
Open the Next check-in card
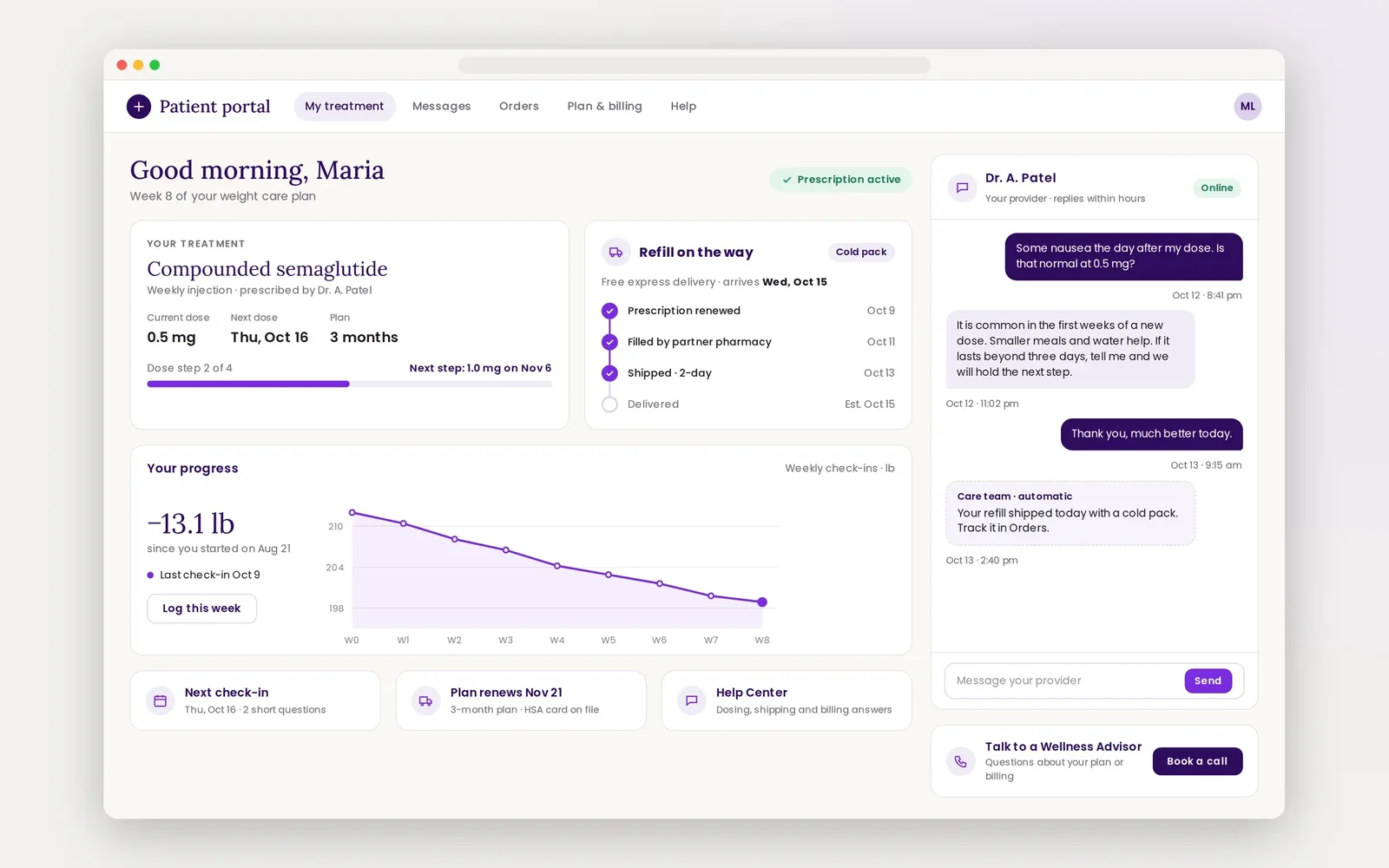pyautogui.click(x=255, y=701)
